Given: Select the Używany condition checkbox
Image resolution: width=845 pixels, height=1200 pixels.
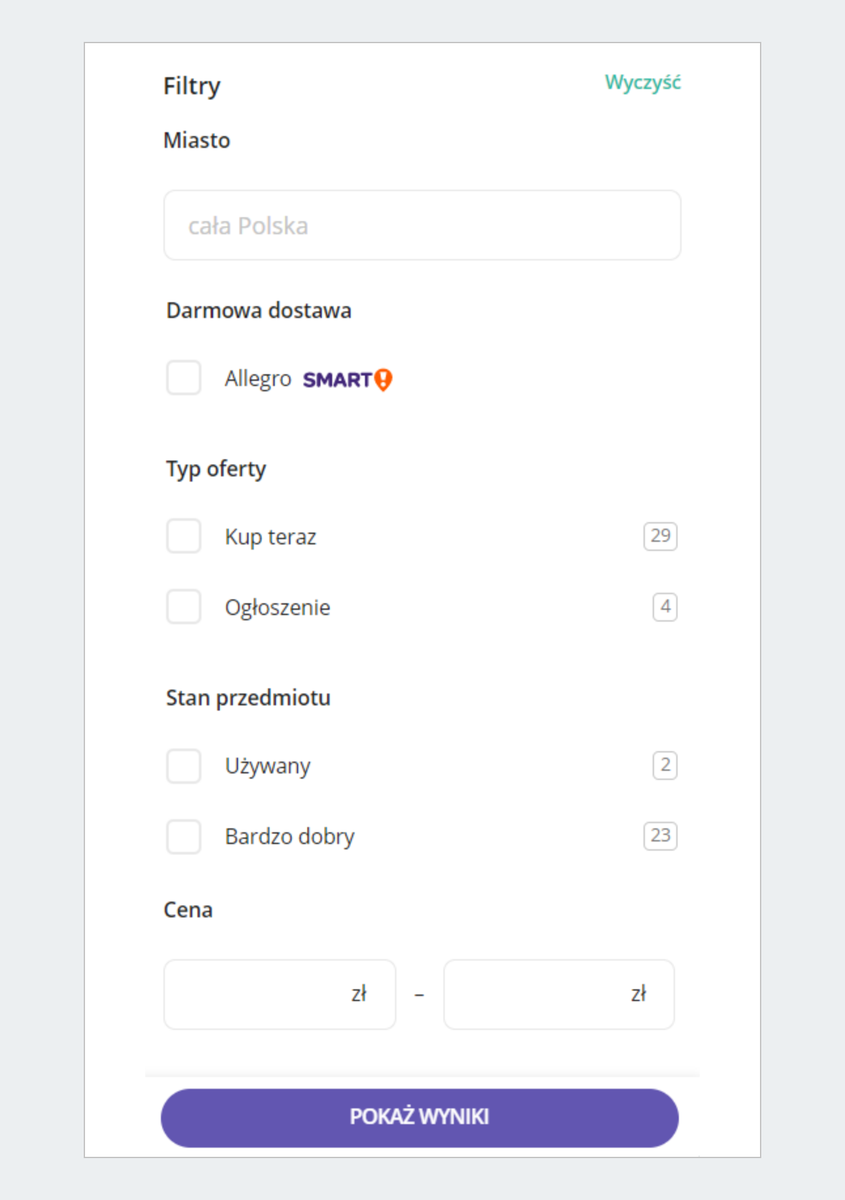Looking at the screenshot, I should 184,766.
